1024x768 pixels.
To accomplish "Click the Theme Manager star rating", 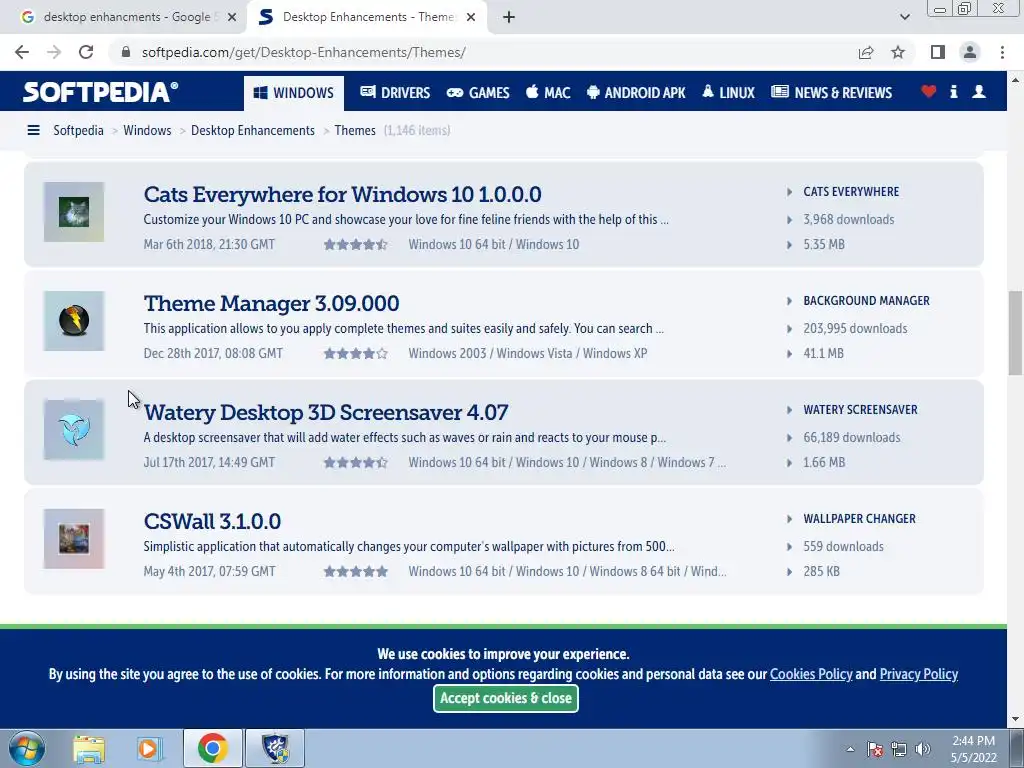I will [356, 354].
